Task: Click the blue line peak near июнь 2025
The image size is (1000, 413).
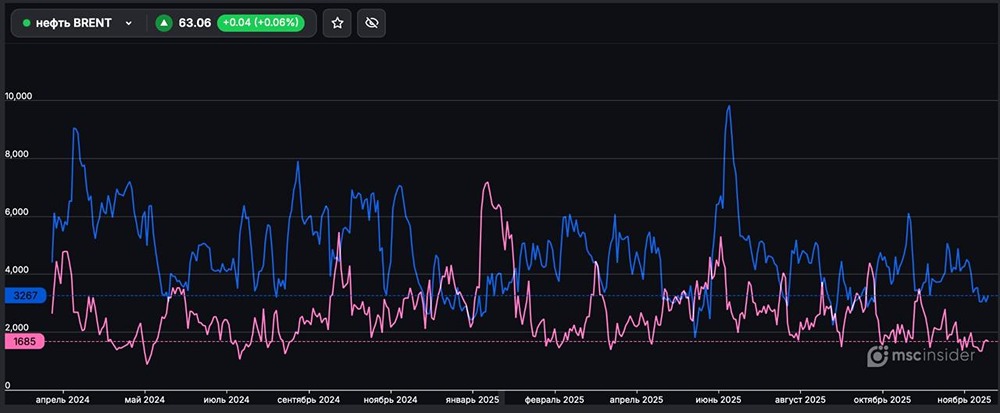Action: pyautogui.click(x=729, y=106)
